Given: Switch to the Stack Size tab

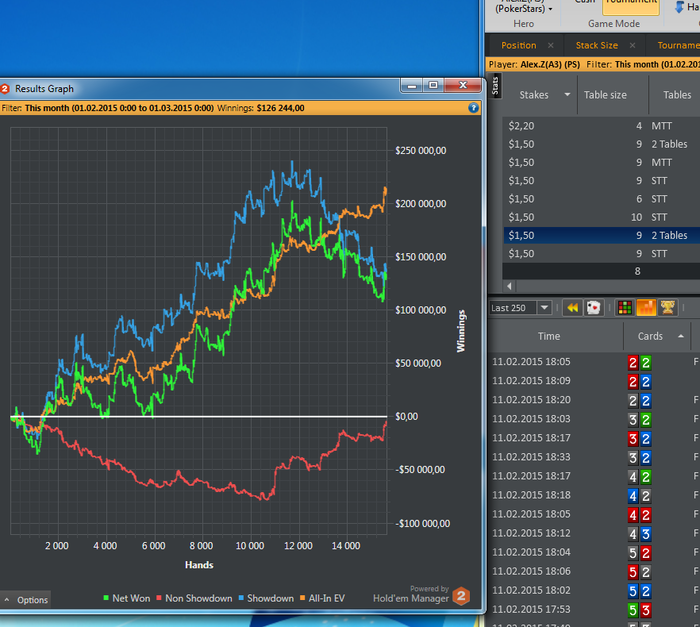Looking at the screenshot, I should tap(596, 45).
